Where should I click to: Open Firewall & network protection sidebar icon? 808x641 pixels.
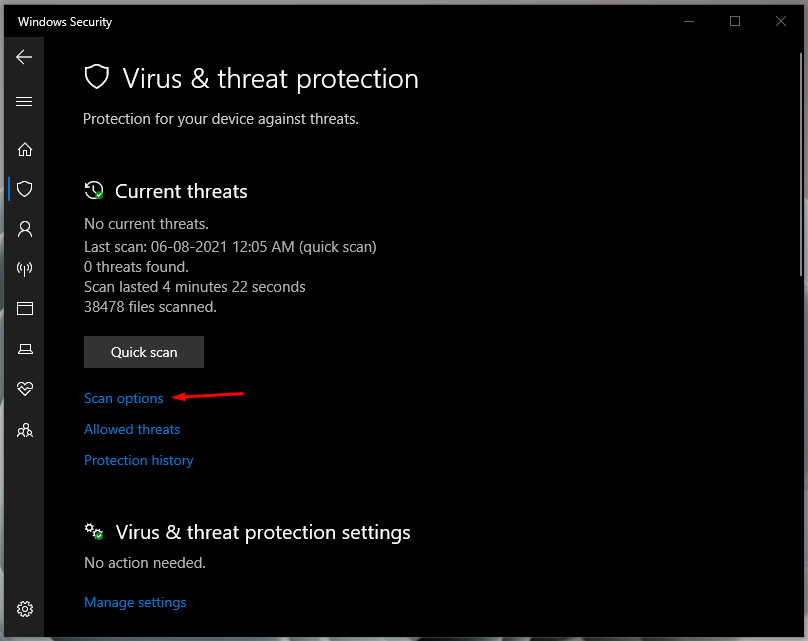click(x=25, y=269)
